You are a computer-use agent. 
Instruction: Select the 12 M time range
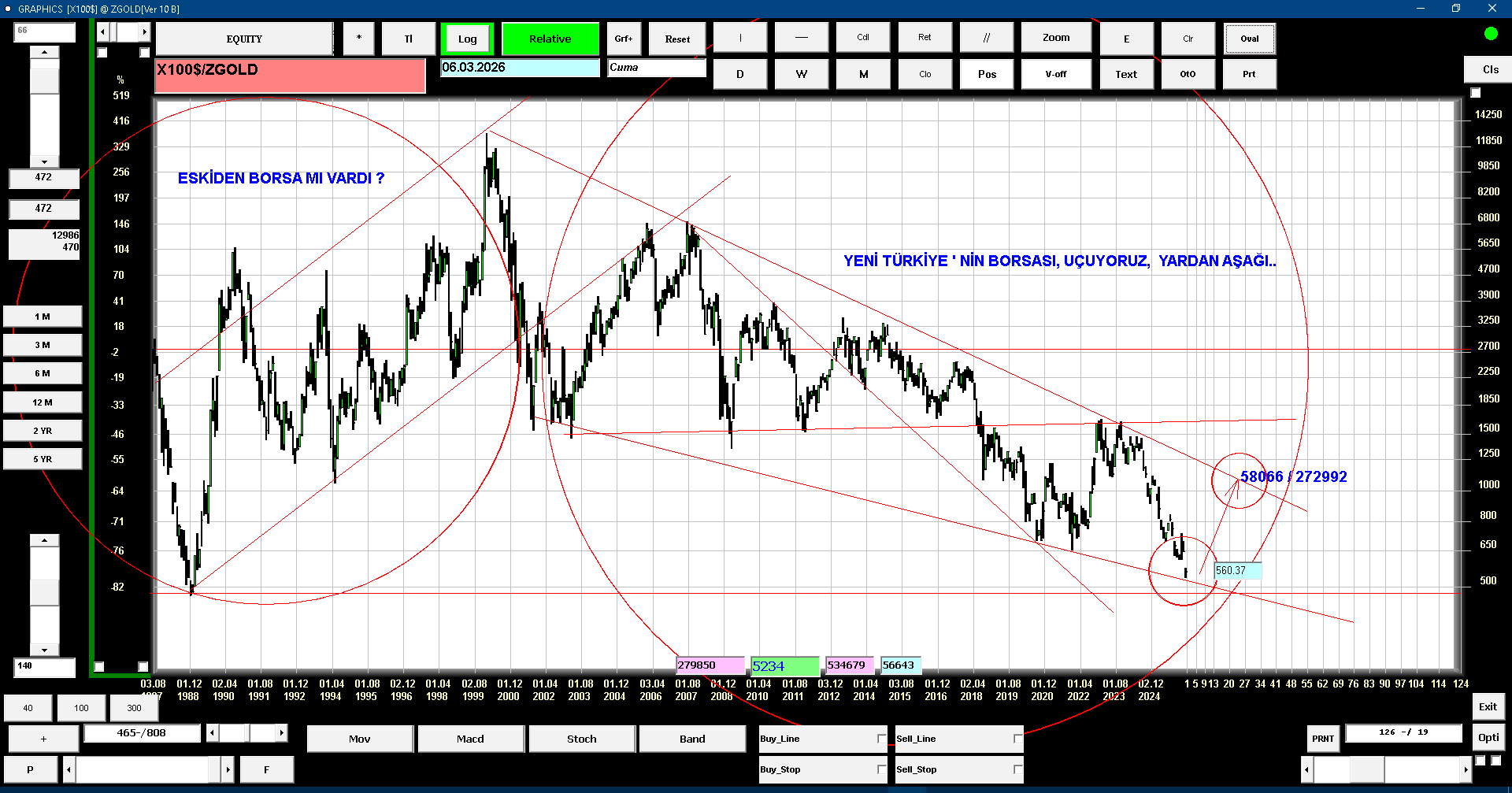(43, 402)
